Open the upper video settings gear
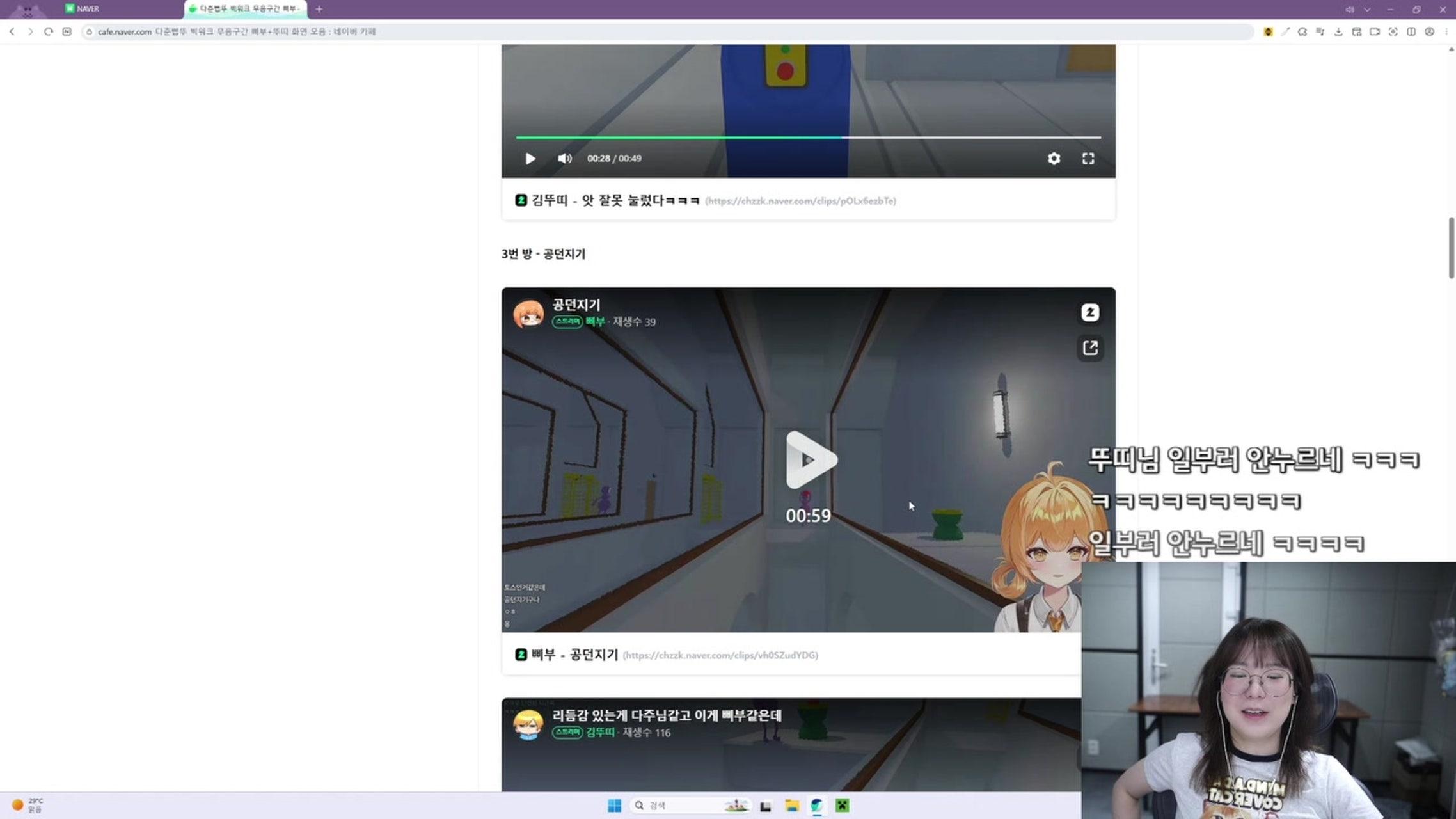This screenshot has width=1456, height=819. click(x=1054, y=159)
